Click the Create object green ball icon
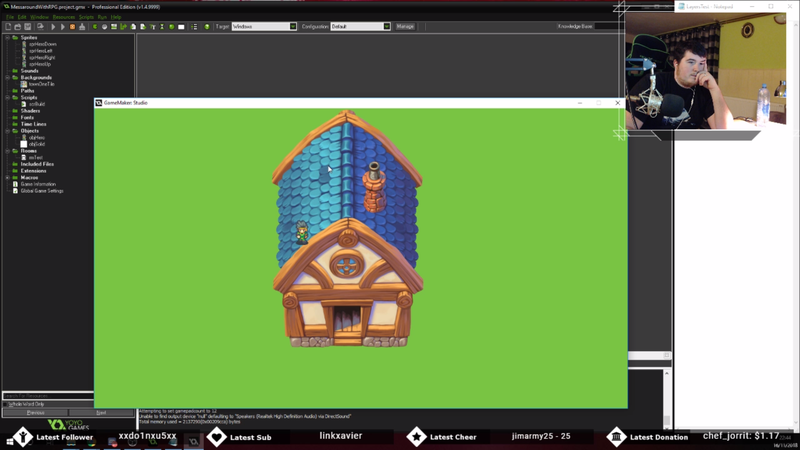The width and height of the screenshot is (800, 450). pos(171,27)
